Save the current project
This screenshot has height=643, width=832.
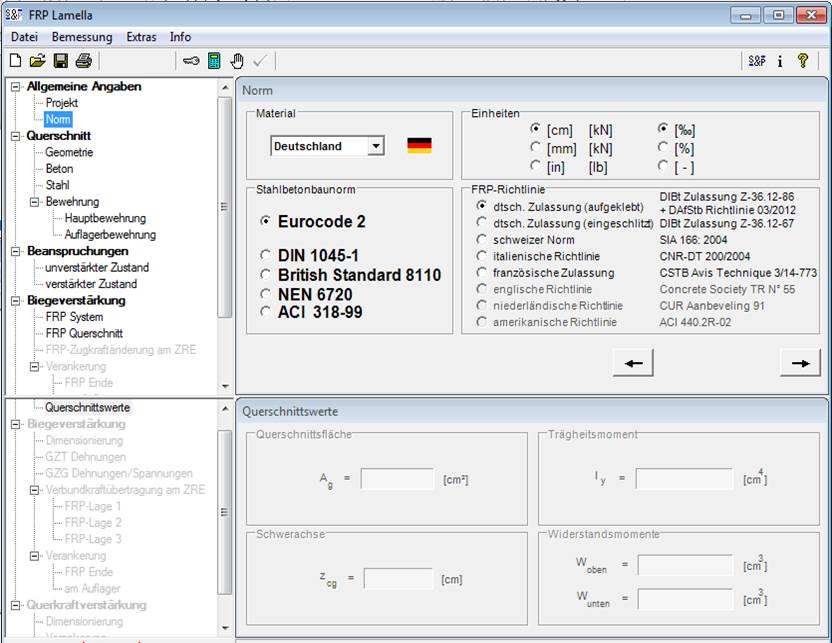(59, 60)
